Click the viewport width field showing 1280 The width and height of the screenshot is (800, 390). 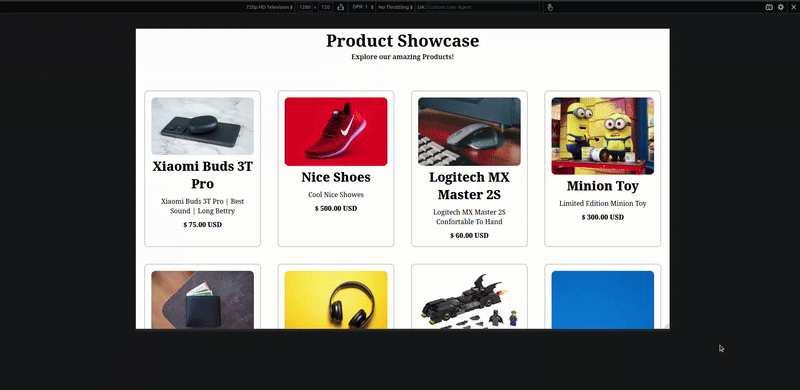pyautogui.click(x=305, y=7)
